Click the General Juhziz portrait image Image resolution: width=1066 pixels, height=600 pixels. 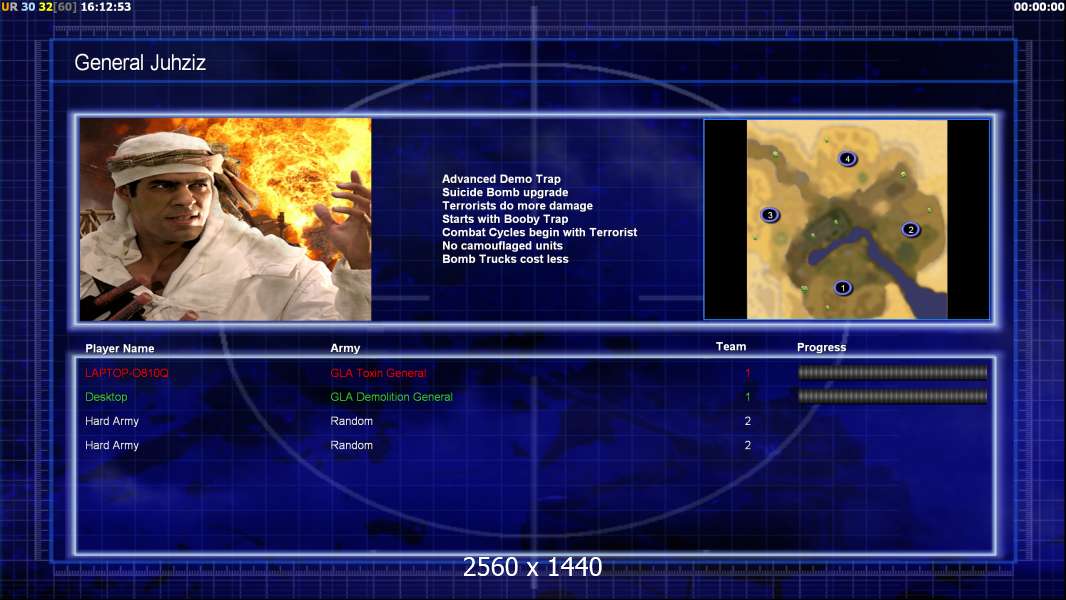tap(225, 219)
